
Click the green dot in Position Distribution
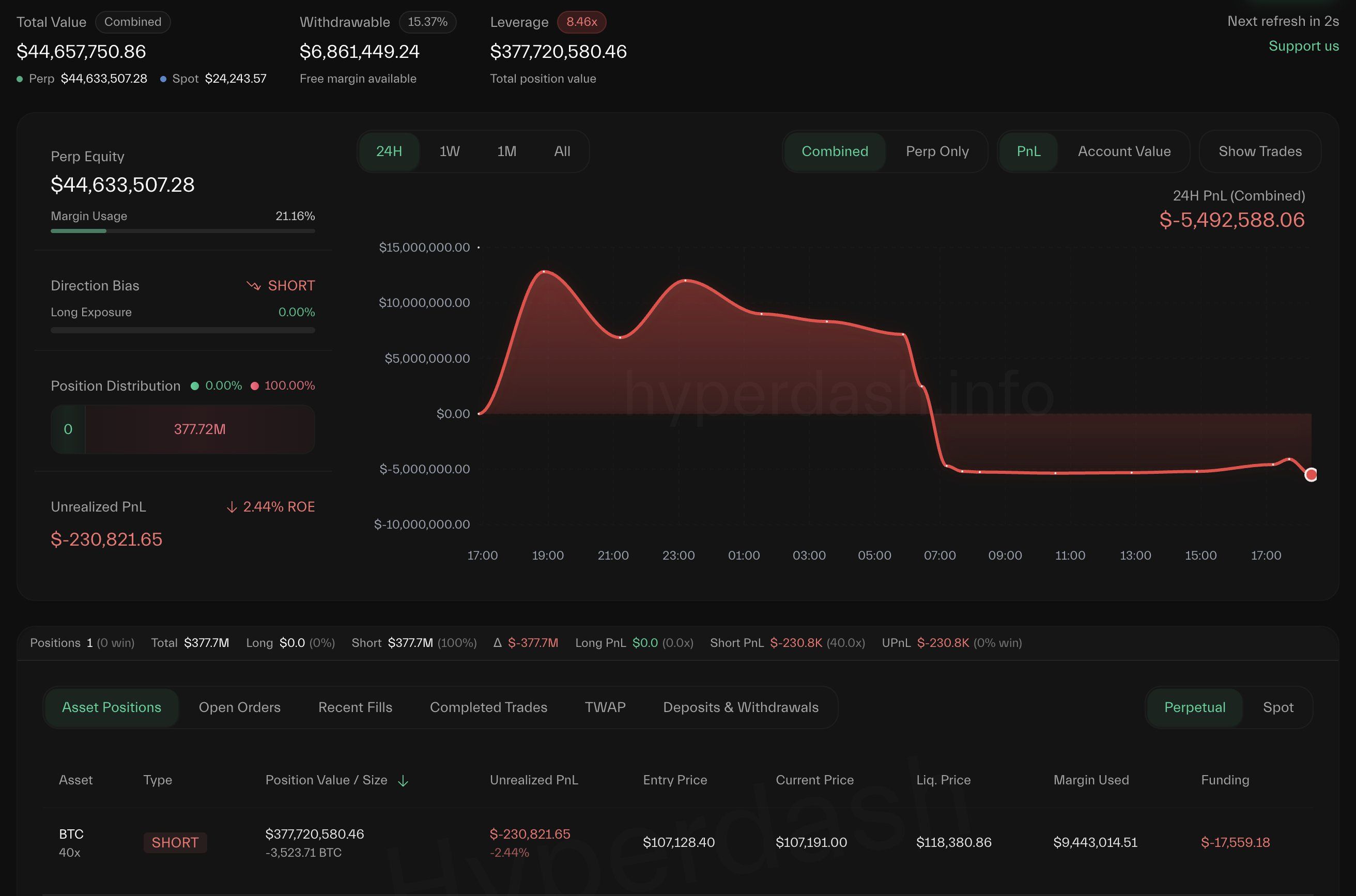pyautogui.click(x=195, y=385)
